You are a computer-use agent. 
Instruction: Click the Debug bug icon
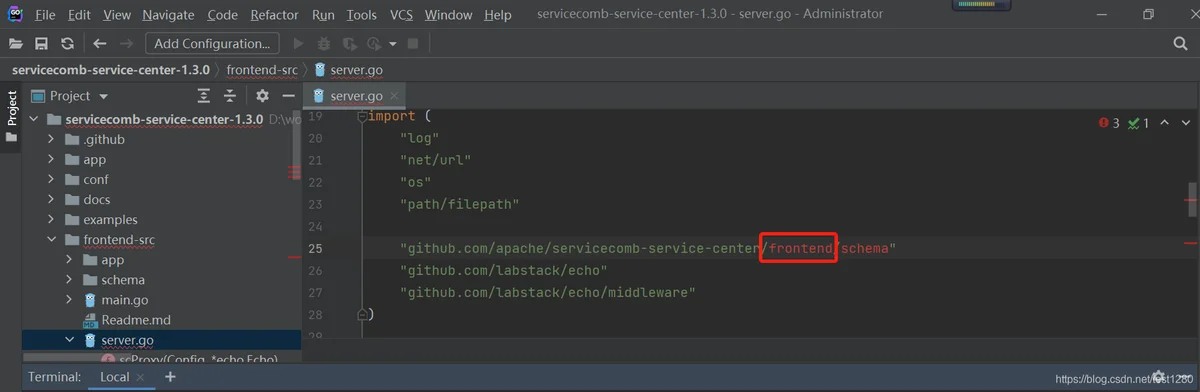(x=324, y=44)
